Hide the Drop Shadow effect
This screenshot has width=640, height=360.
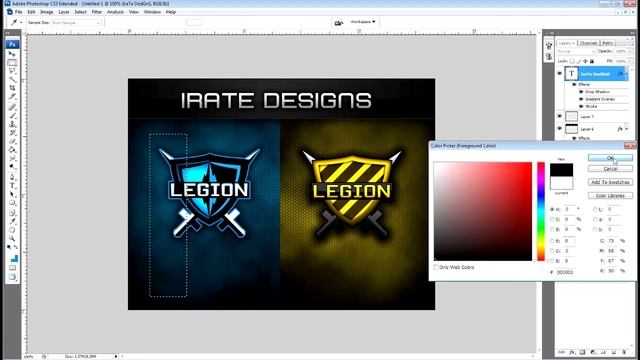coord(581,92)
